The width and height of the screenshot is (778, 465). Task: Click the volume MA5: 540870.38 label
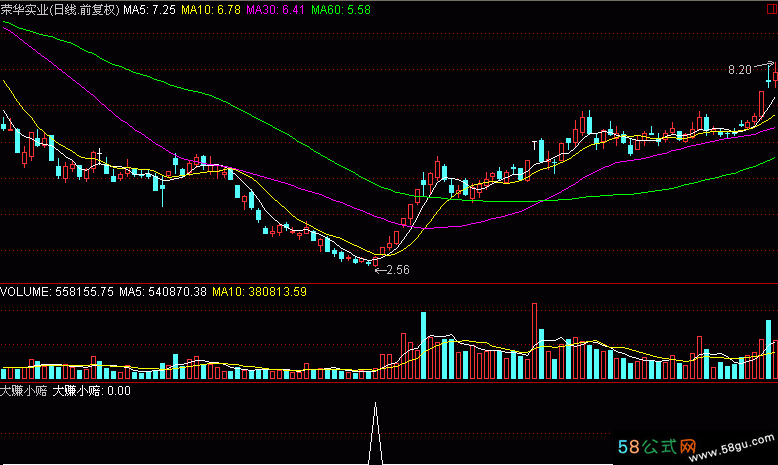[x=162, y=292]
